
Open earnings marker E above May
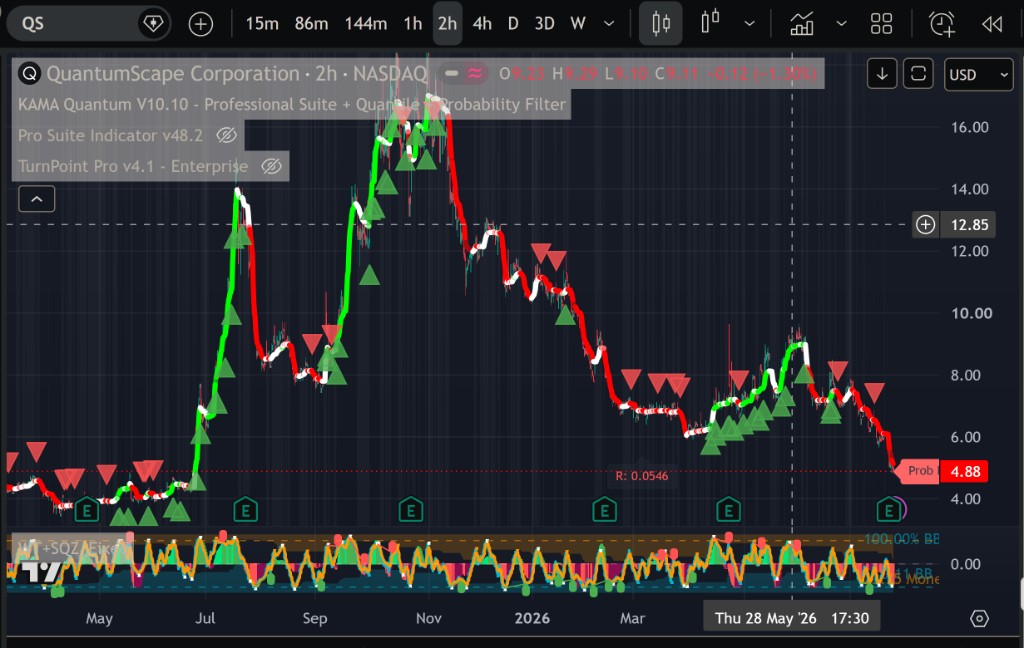coord(87,510)
